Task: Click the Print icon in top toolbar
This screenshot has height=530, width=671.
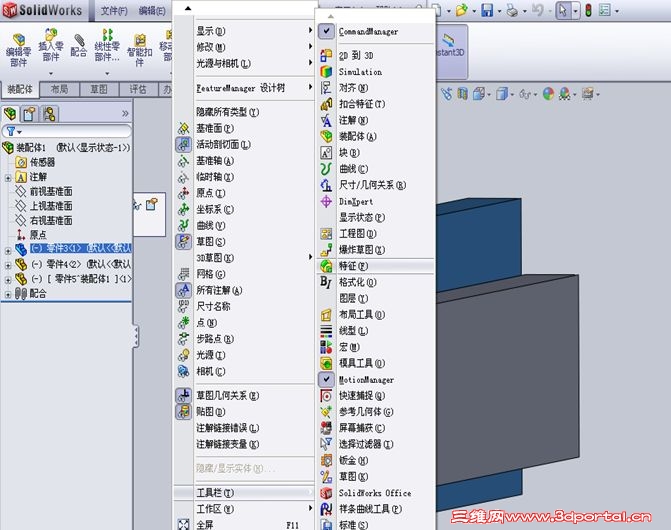Action: pyautogui.click(x=512, y=10)
